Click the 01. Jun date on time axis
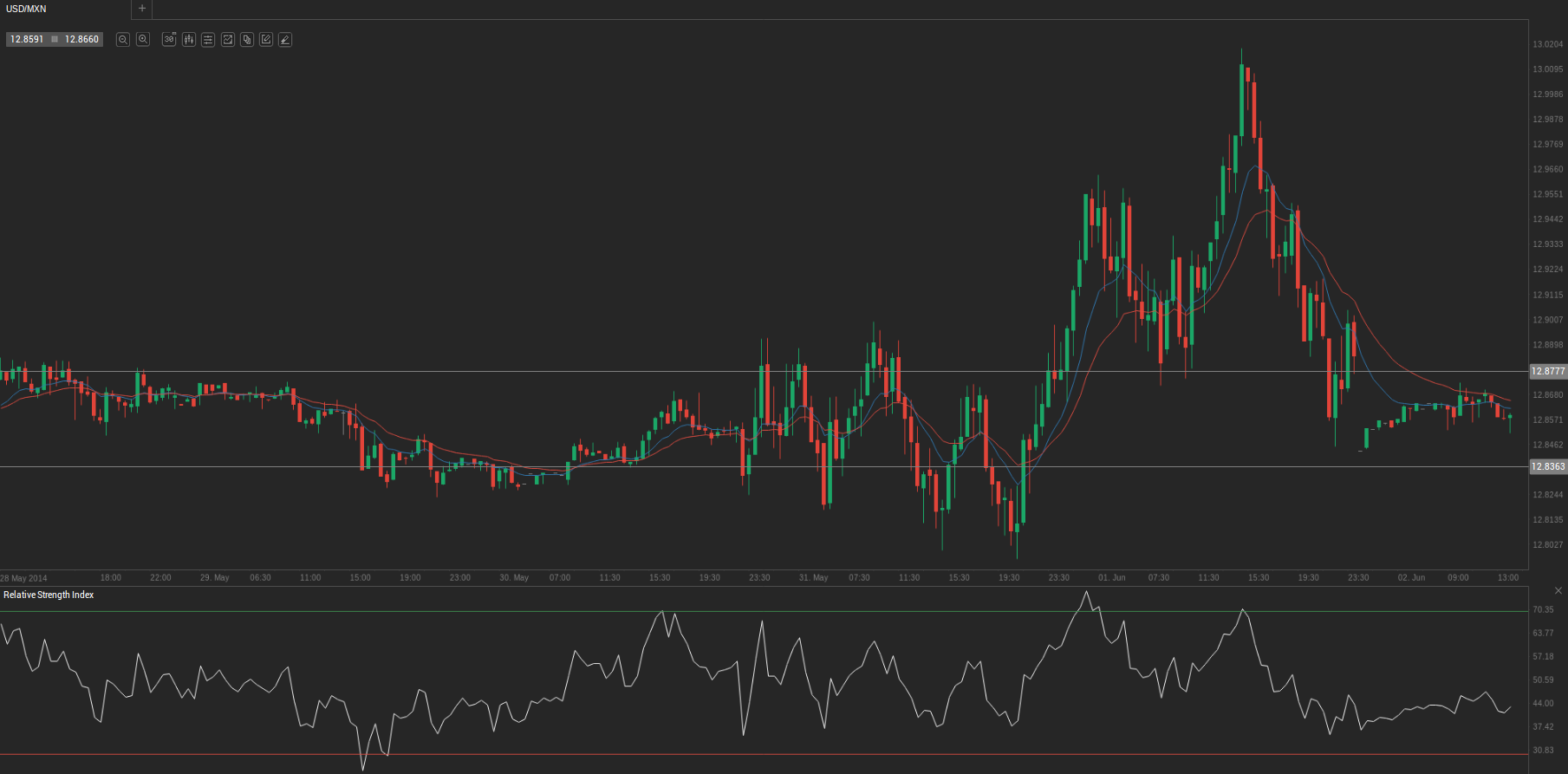 click(1111, 577)
